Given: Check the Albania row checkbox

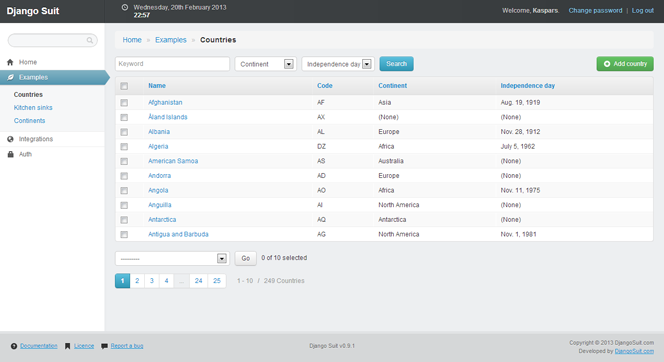Looking at the screenshot, I should pos(124,132).
